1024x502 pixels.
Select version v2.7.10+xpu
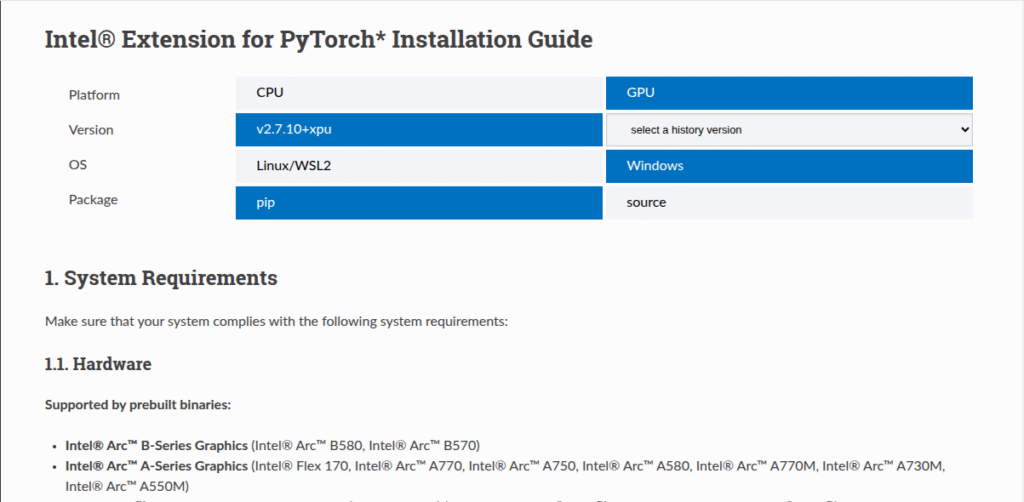point(419,129)
